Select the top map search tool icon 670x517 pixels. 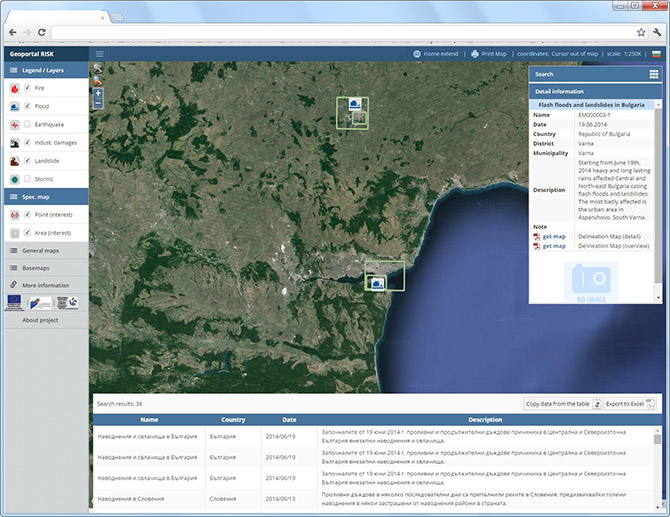(x=98, y=68)
